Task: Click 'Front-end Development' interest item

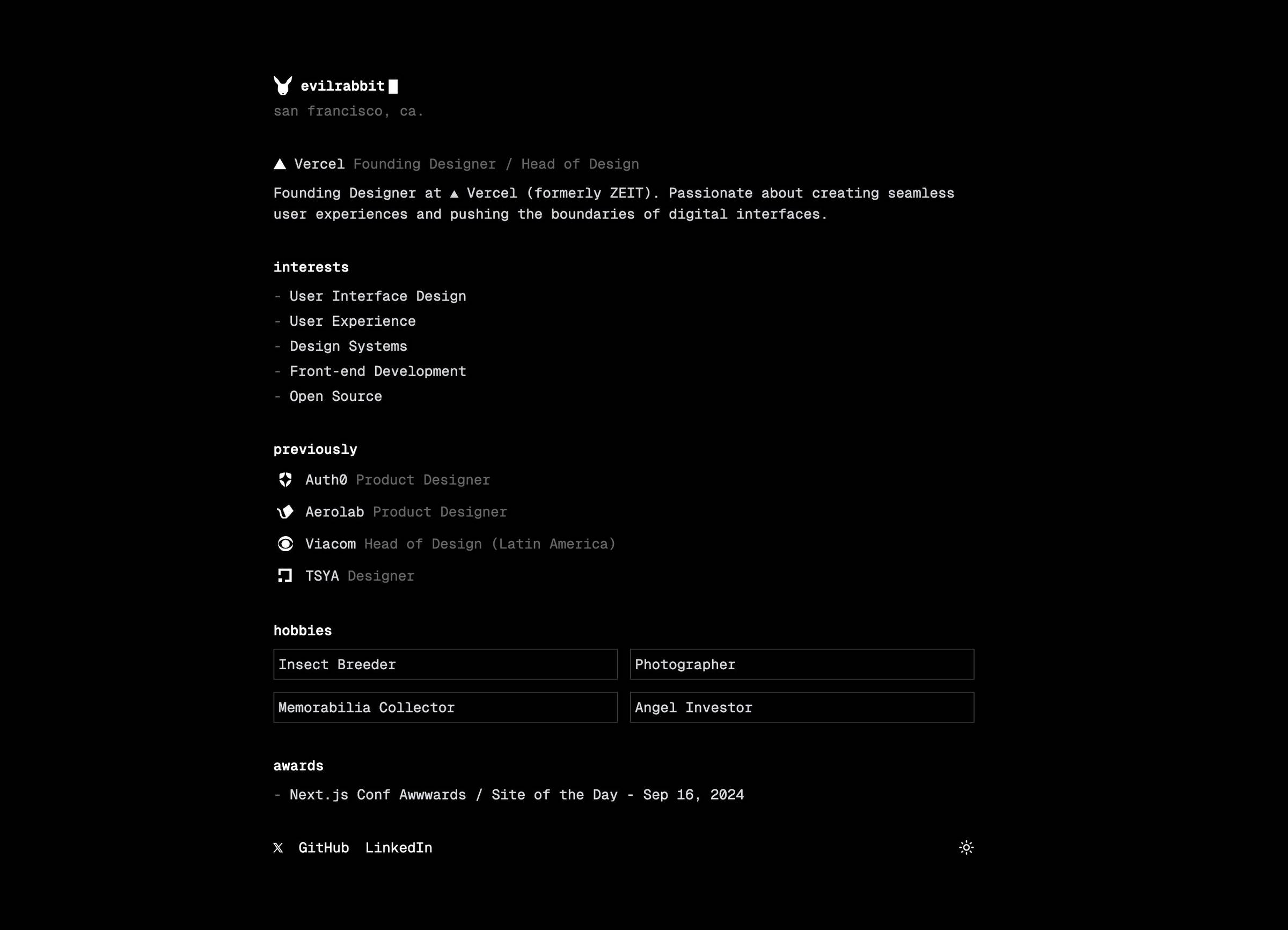Action: click(x=378, y=371)
